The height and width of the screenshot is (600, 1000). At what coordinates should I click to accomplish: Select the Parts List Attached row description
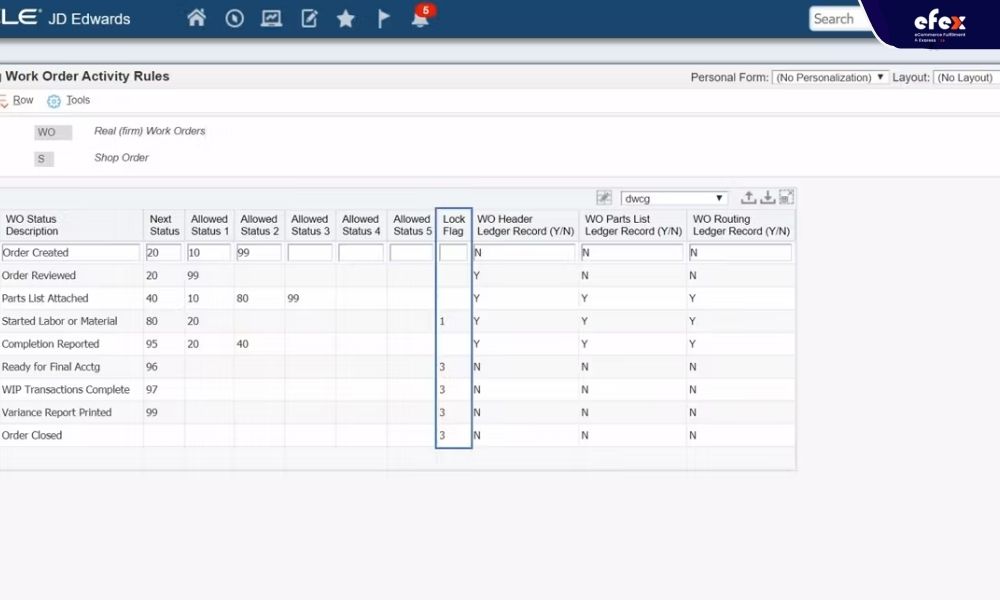(45, 298)
